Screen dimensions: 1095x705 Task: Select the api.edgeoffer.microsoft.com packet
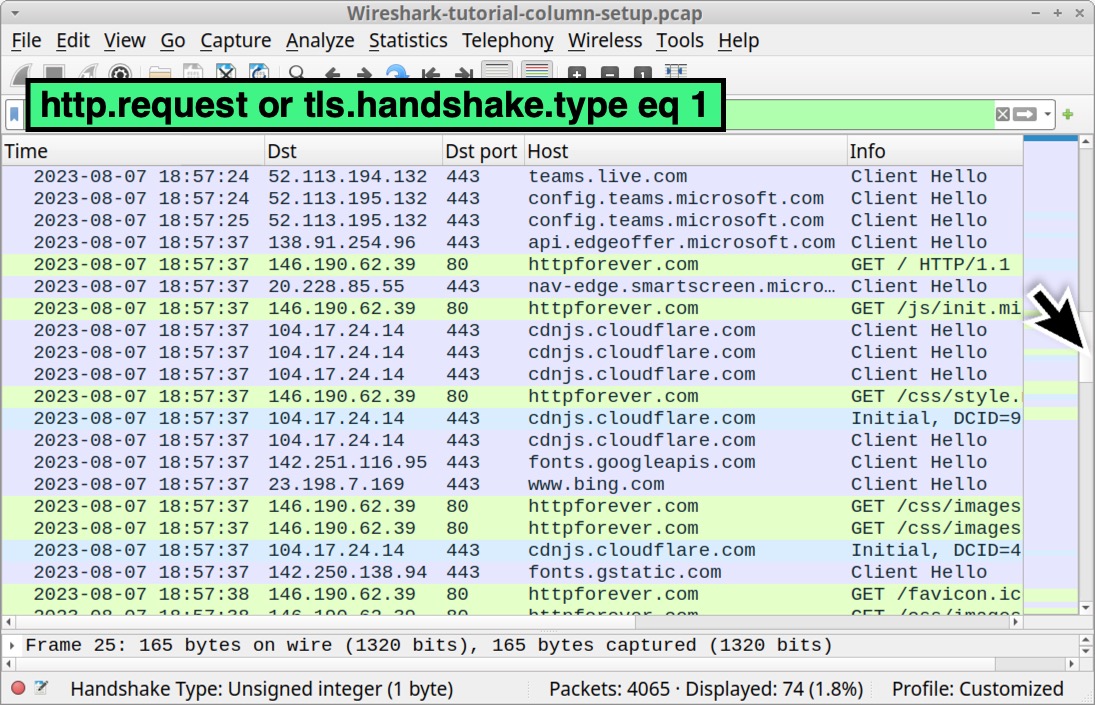(x=512, y=242)
